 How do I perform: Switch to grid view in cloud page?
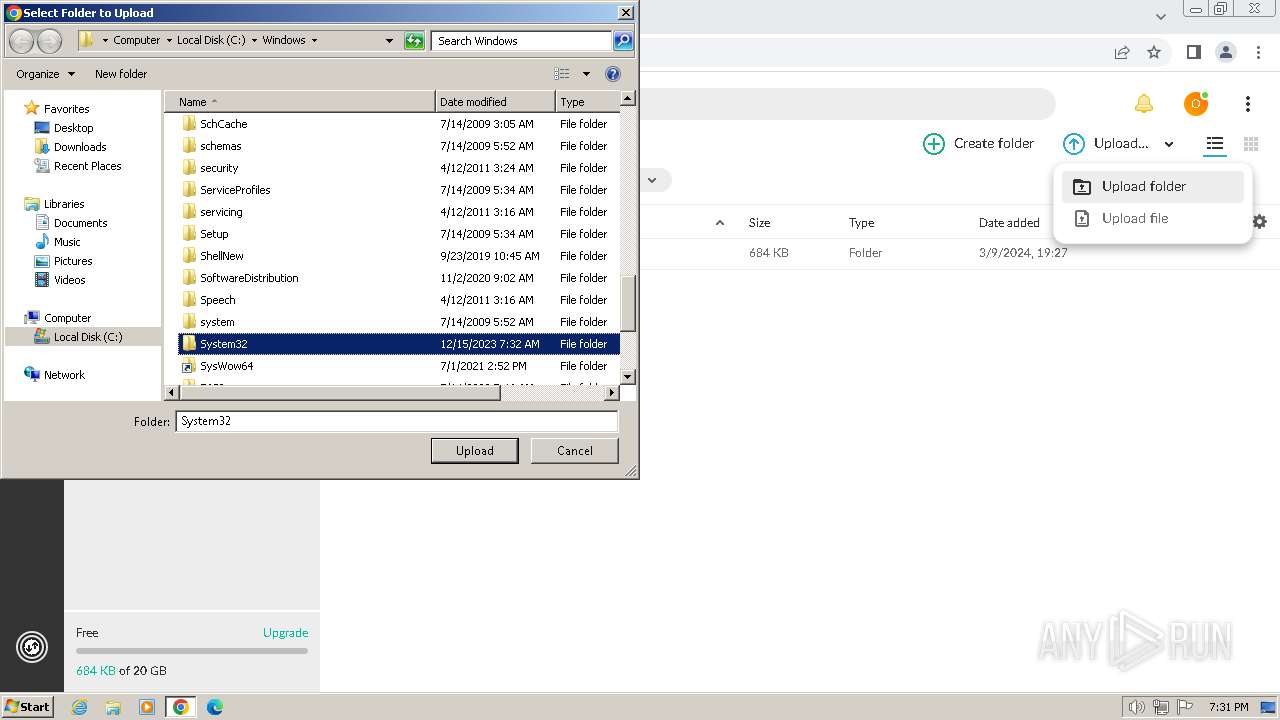click(x=1250, y=144)
